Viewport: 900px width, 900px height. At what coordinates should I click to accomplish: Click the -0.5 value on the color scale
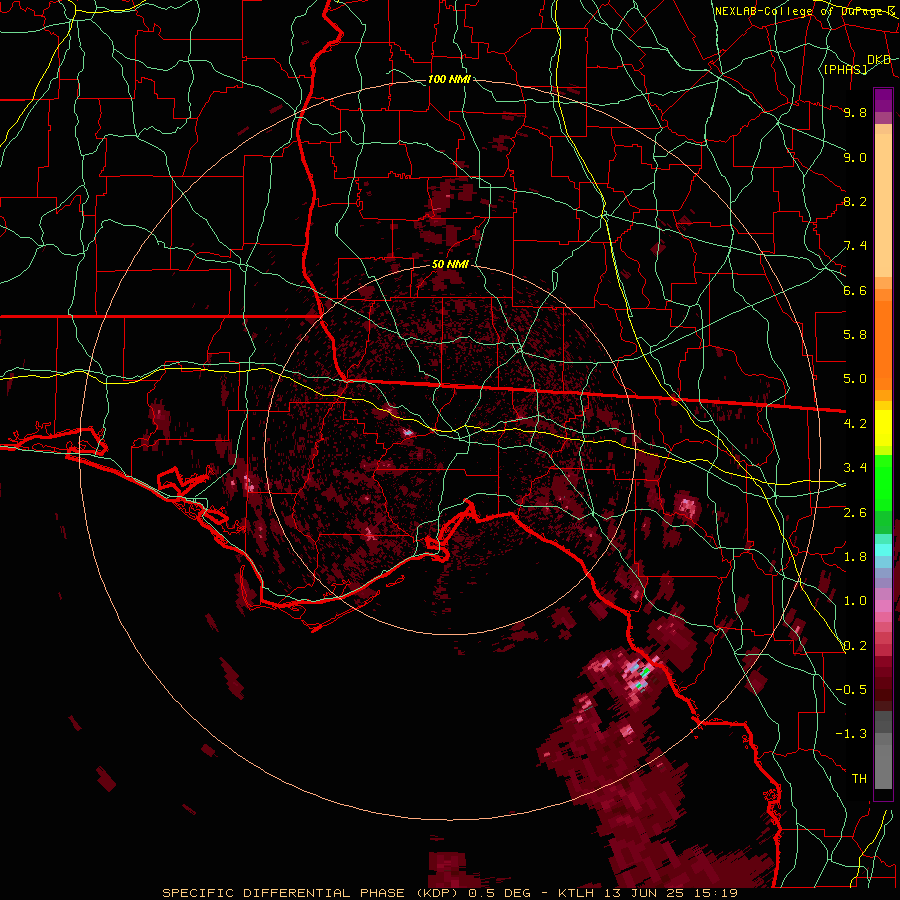coord(851,690)
